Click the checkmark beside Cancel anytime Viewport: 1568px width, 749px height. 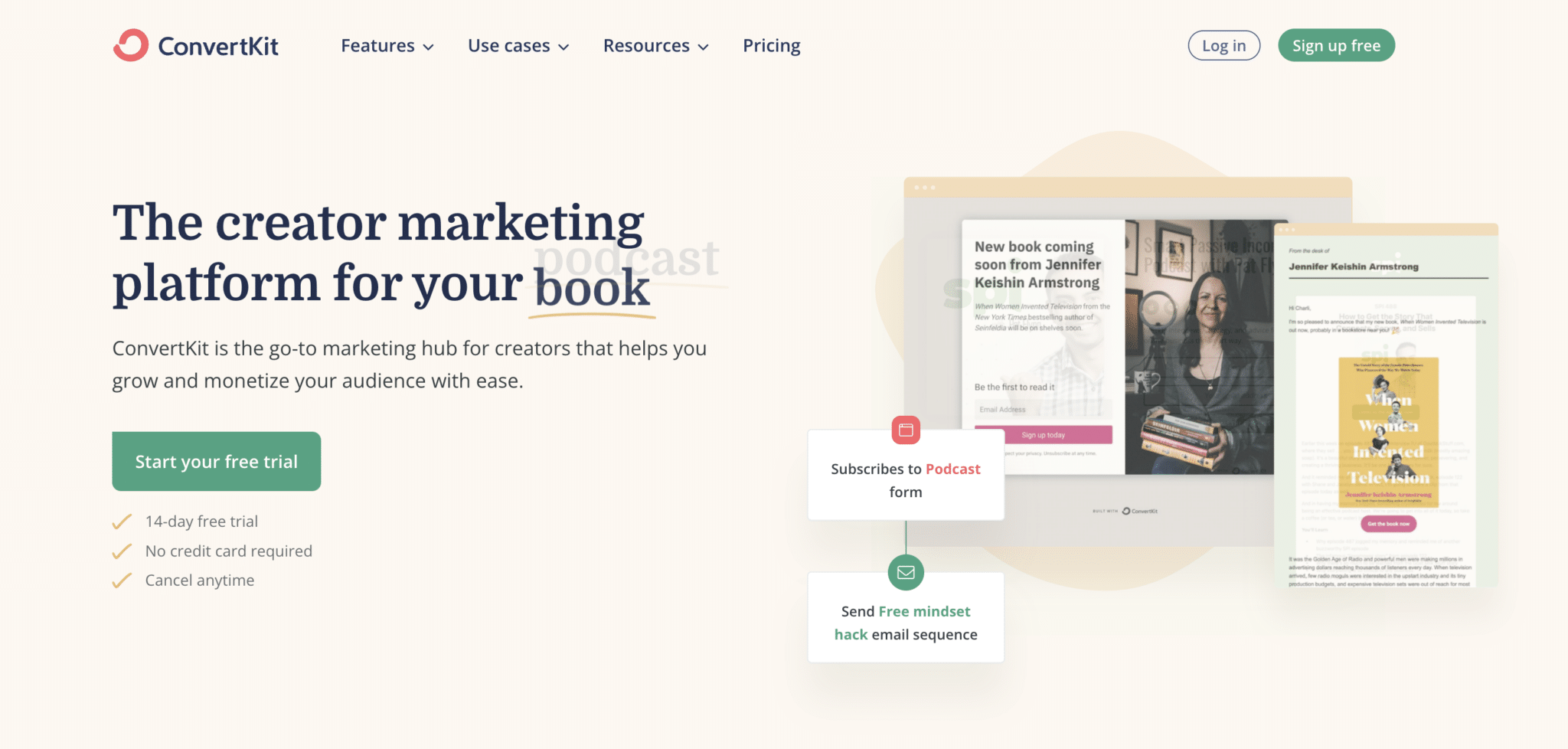coord(122,581)
